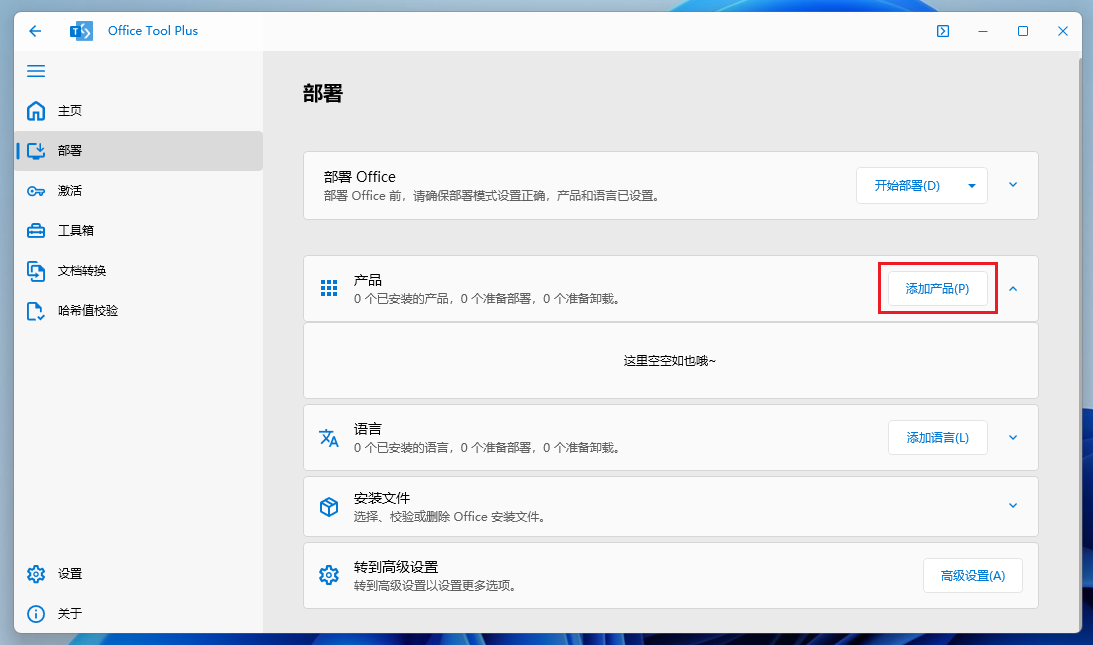Click the home icon beside 主页

(36, 111)
